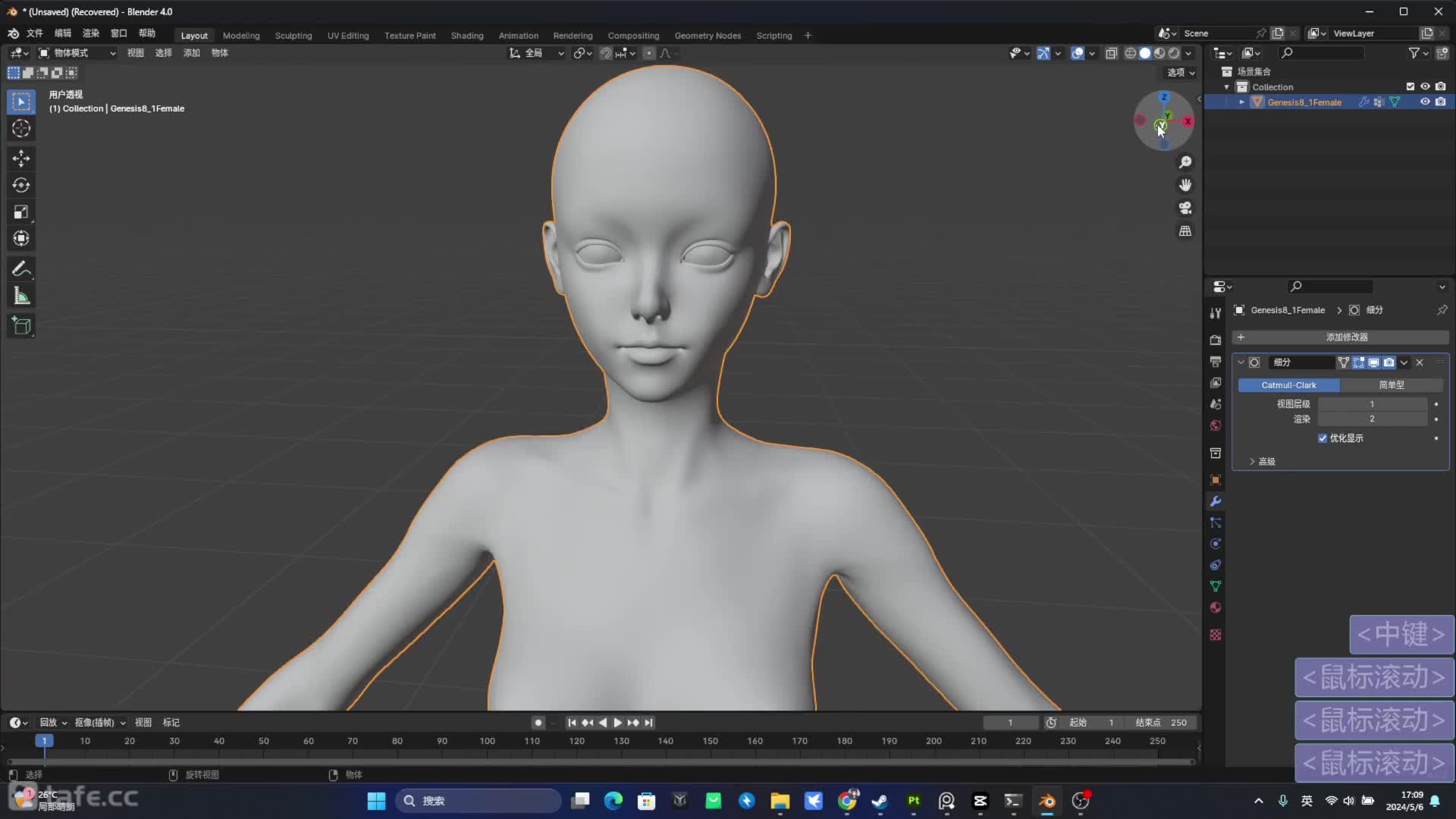
Task: Select the Move tool in toolbar
Action: click(22, 158)
